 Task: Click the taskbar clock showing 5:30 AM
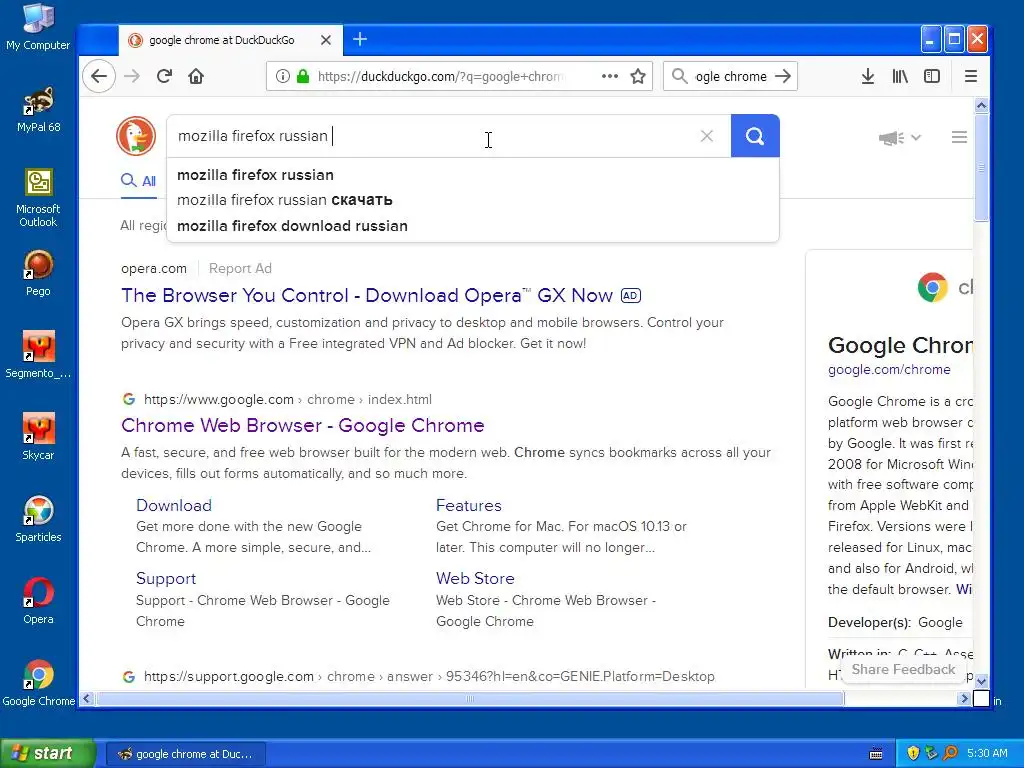(987, 753)
